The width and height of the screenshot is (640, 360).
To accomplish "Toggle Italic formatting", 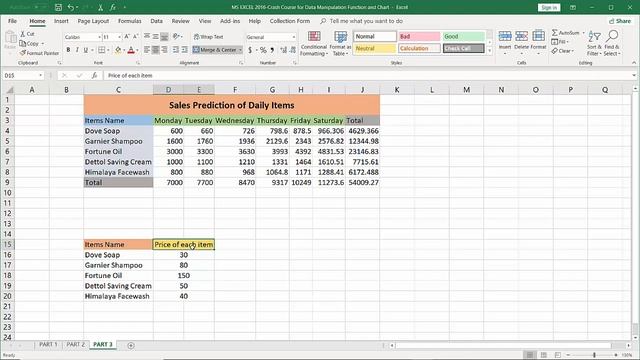I will pyautogui.click(x=77, y=50).
